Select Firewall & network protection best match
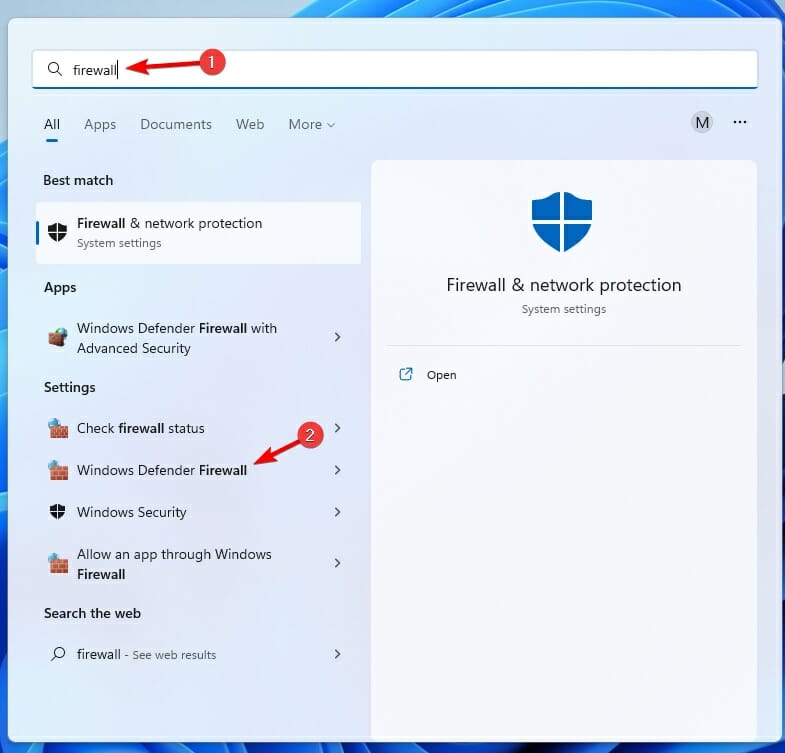This screenshot has height=753, width=785. click(198, 233)
